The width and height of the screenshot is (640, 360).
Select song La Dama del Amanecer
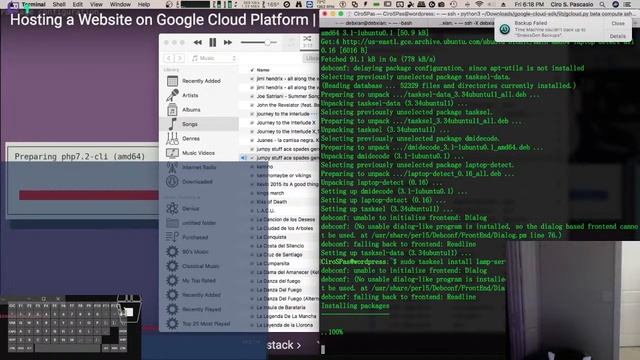coord(287,272)
